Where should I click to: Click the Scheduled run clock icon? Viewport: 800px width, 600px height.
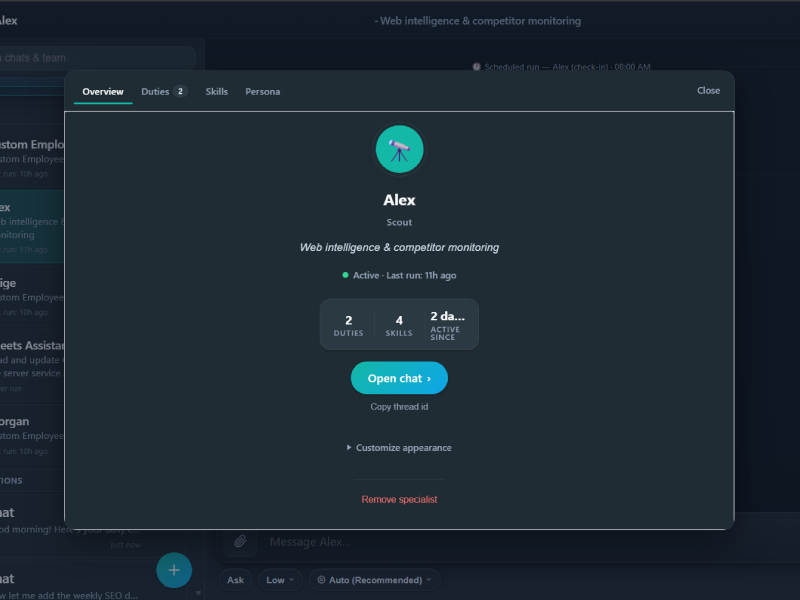(x=477, y=67)
